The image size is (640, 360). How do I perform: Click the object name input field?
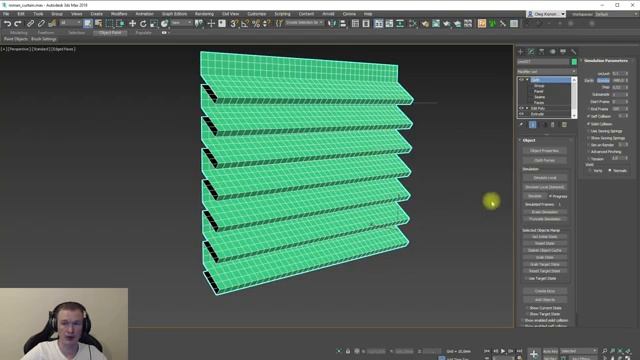click(543, 62)
